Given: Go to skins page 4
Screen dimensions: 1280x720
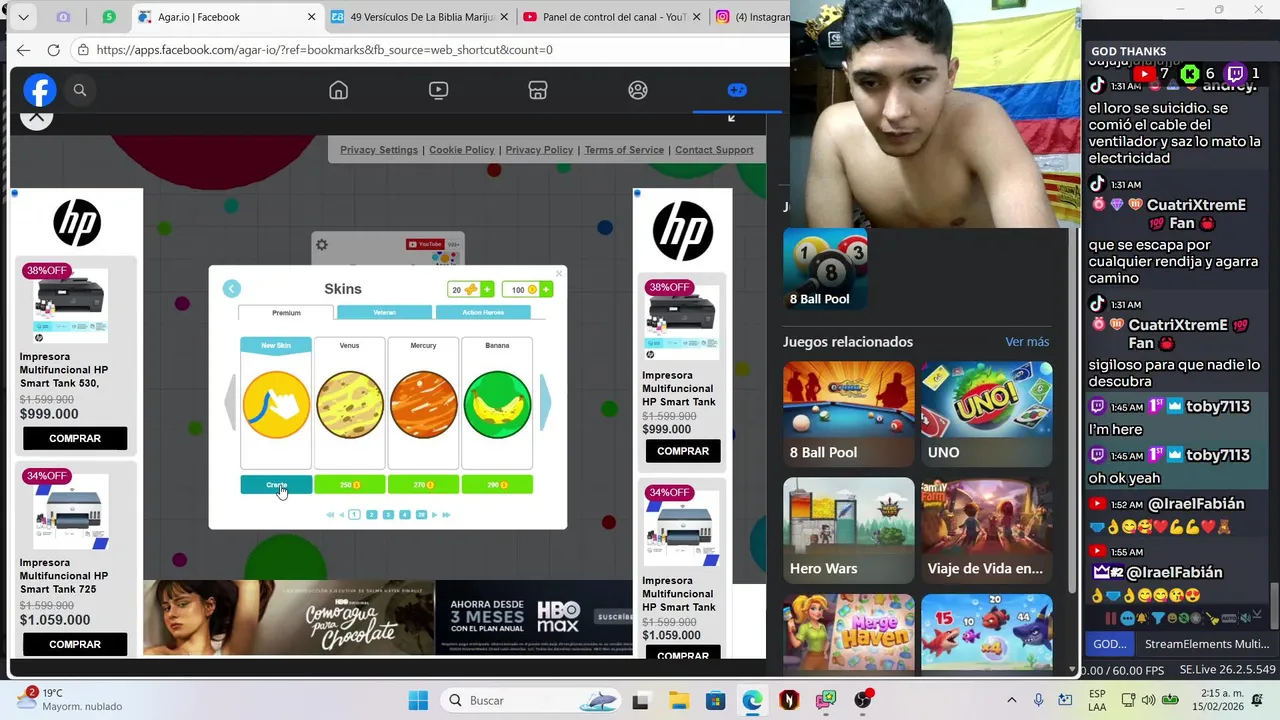Looking at the screenshot, I should (x=404, y=515).
